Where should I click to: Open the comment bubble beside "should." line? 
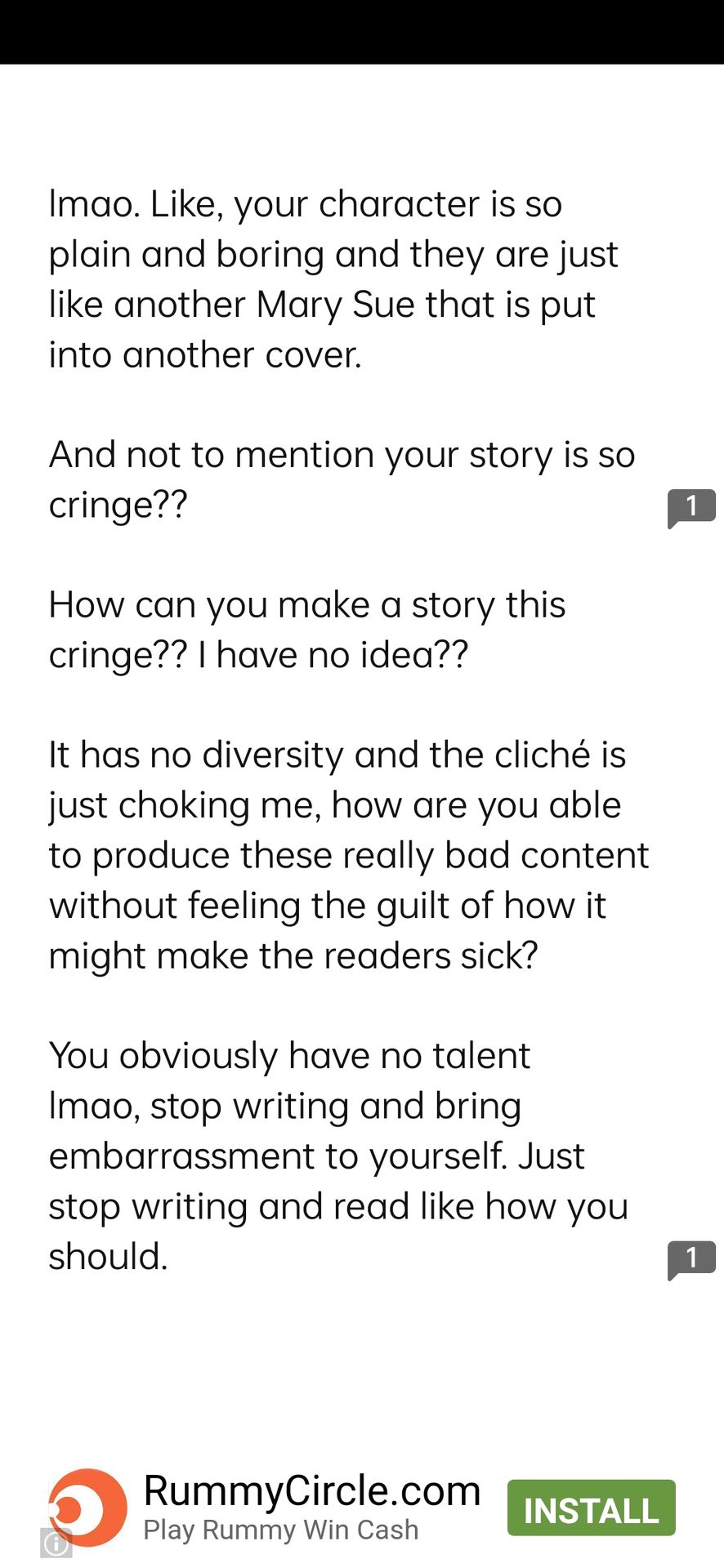(691, 1259)
